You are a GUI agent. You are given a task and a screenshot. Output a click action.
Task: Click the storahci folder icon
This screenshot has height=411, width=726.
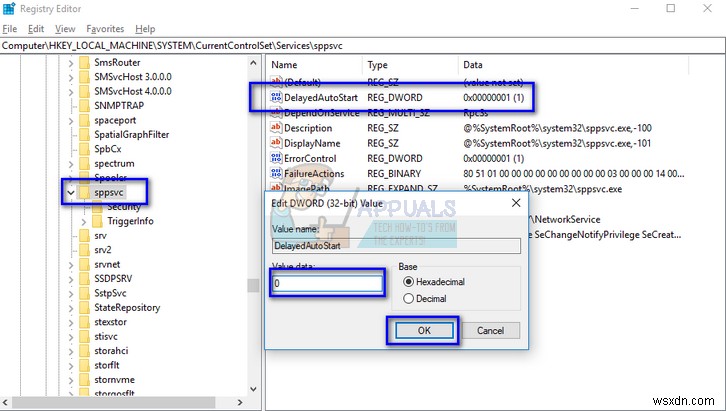click(x=85, y=351)
